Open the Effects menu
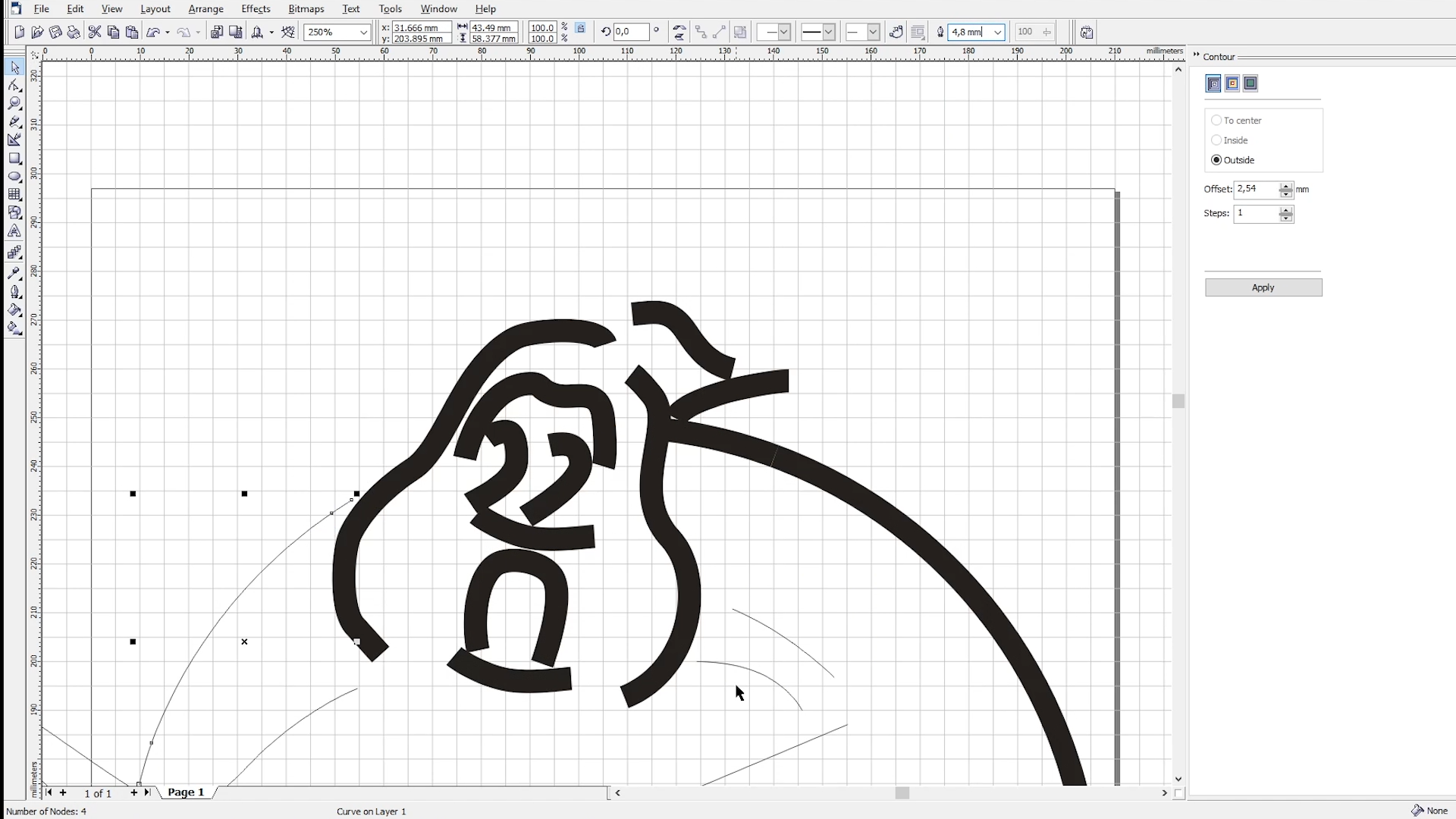This screenshot has height=819, width=1456. (x=256, y=9)
